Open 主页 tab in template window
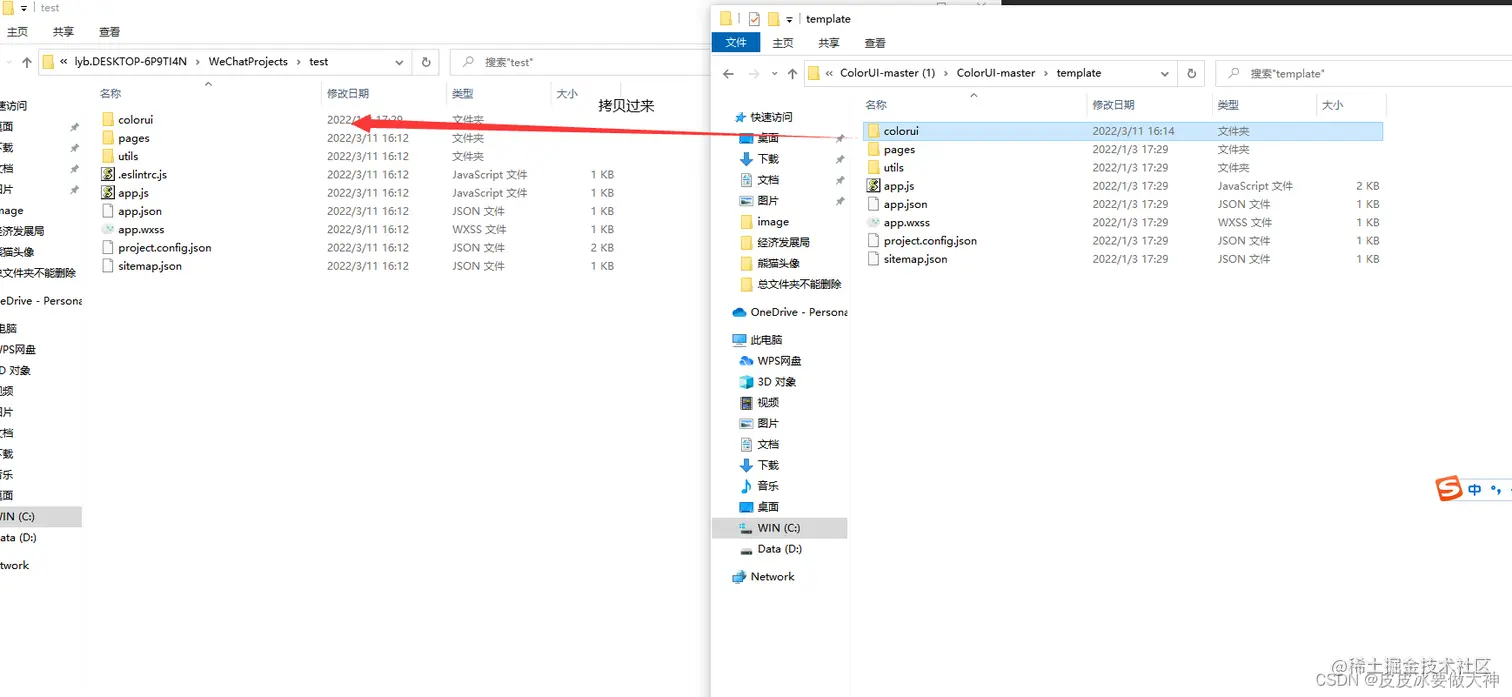Viewport: 1512px width, 697px height. pos(783,43)
